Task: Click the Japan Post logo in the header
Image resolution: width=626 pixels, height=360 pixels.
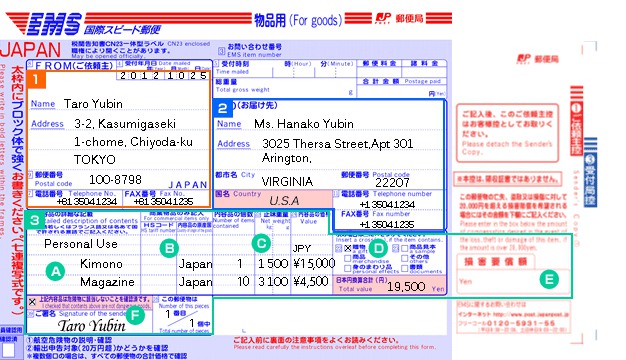Action: click(x=383, y=18)
